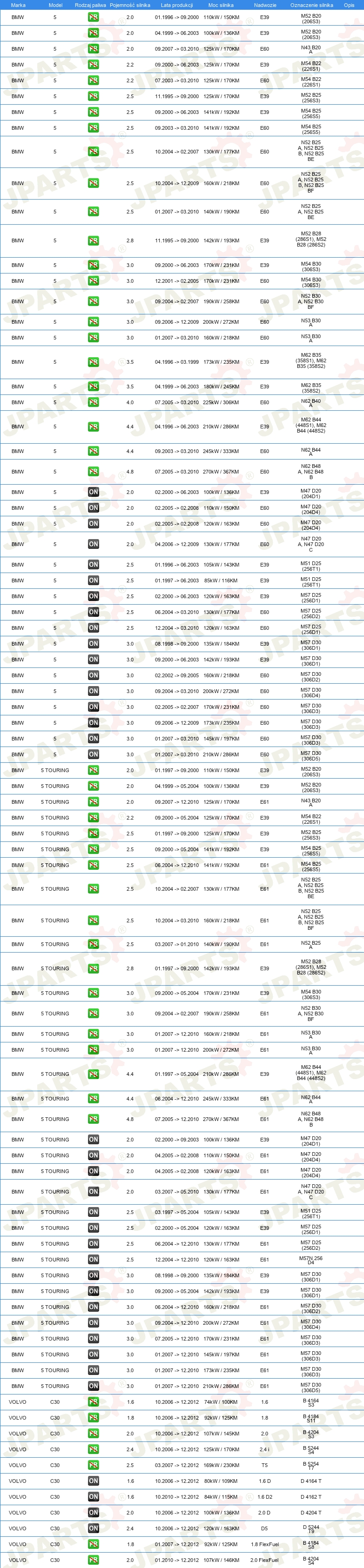This screenshot has height=1568, width=364.
Task: Click production years 10.2010 -> 12.2012
Action: [176, 1497]
